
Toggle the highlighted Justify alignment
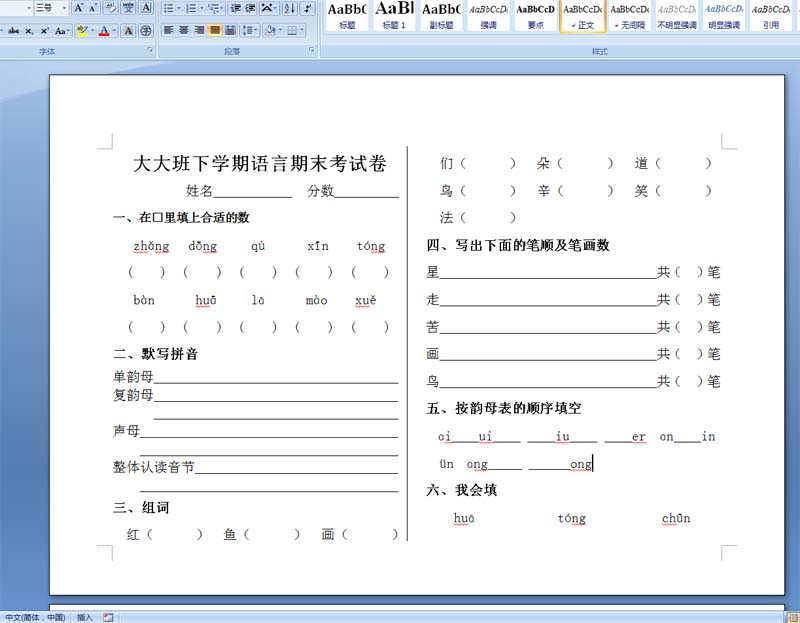(215, 31)
